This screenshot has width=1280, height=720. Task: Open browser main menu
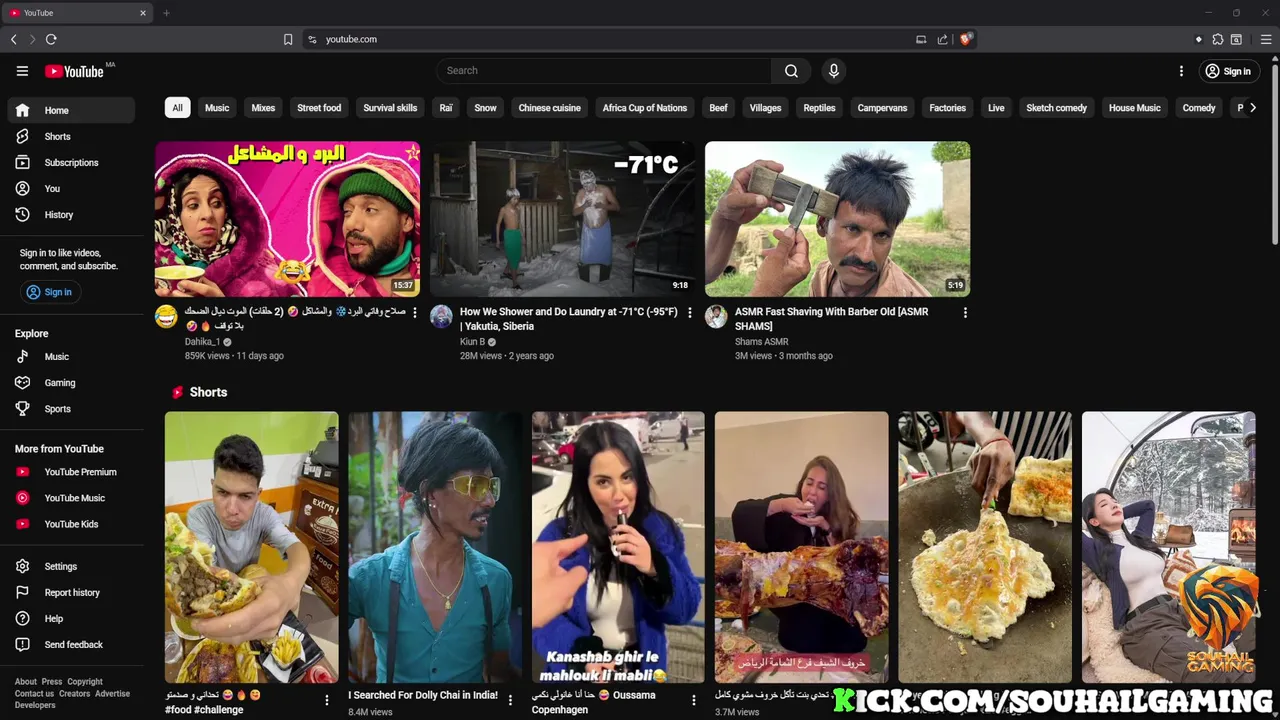coord(1265,39)
